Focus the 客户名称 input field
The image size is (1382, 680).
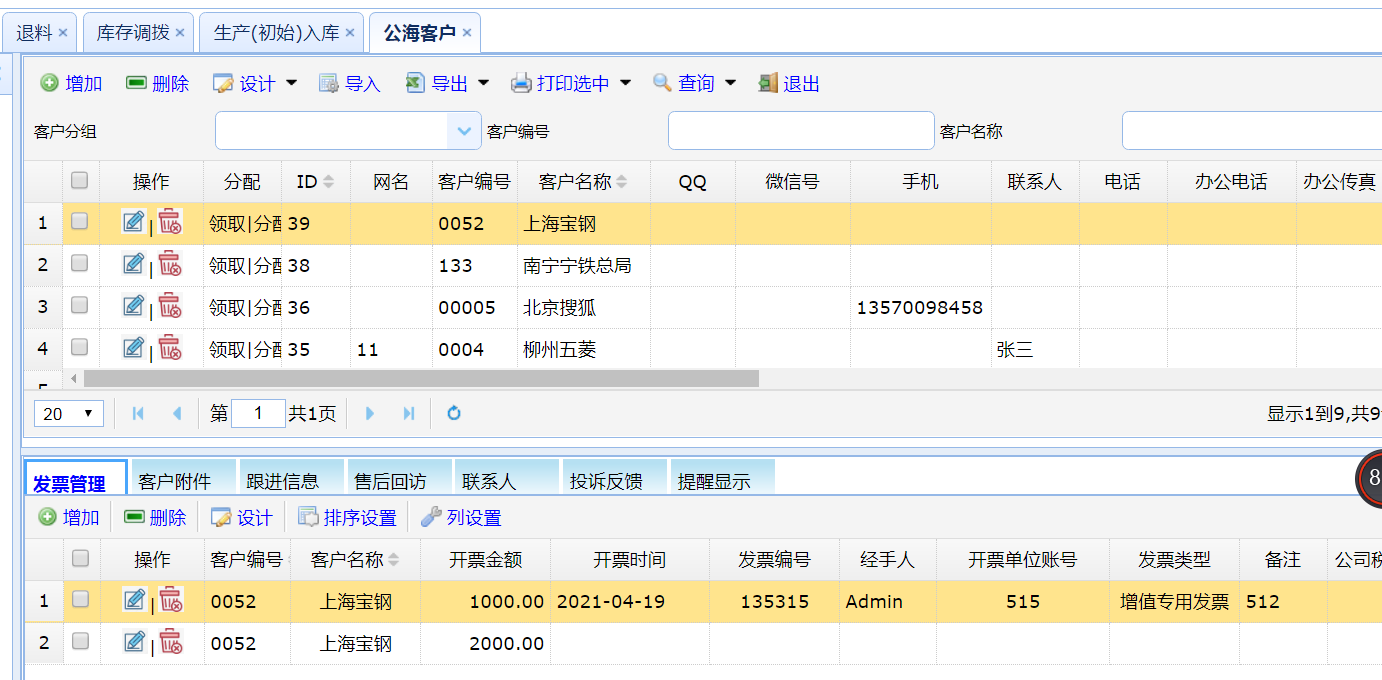(1252, 131)
